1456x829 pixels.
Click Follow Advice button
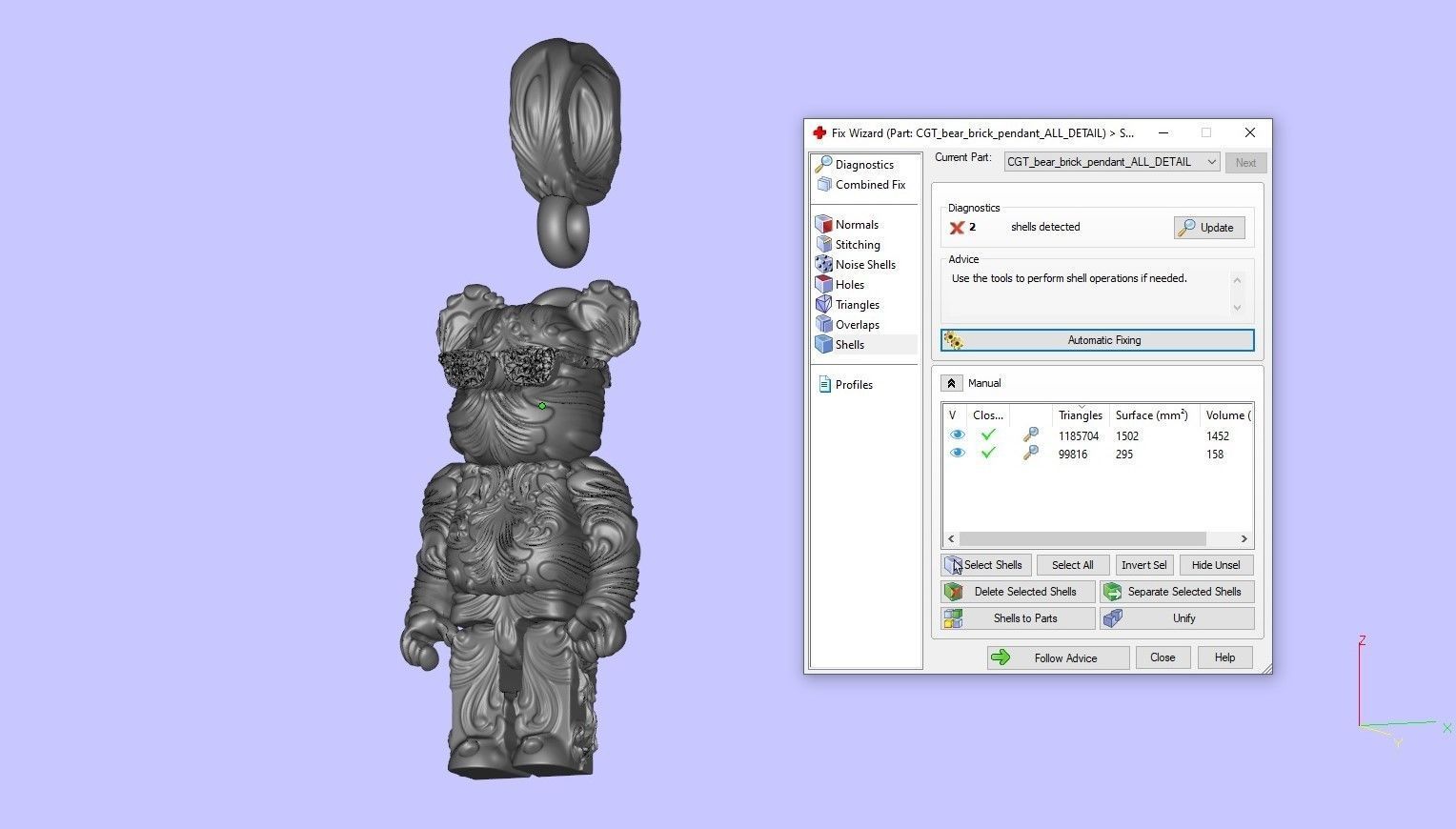tap(1058, 657)
